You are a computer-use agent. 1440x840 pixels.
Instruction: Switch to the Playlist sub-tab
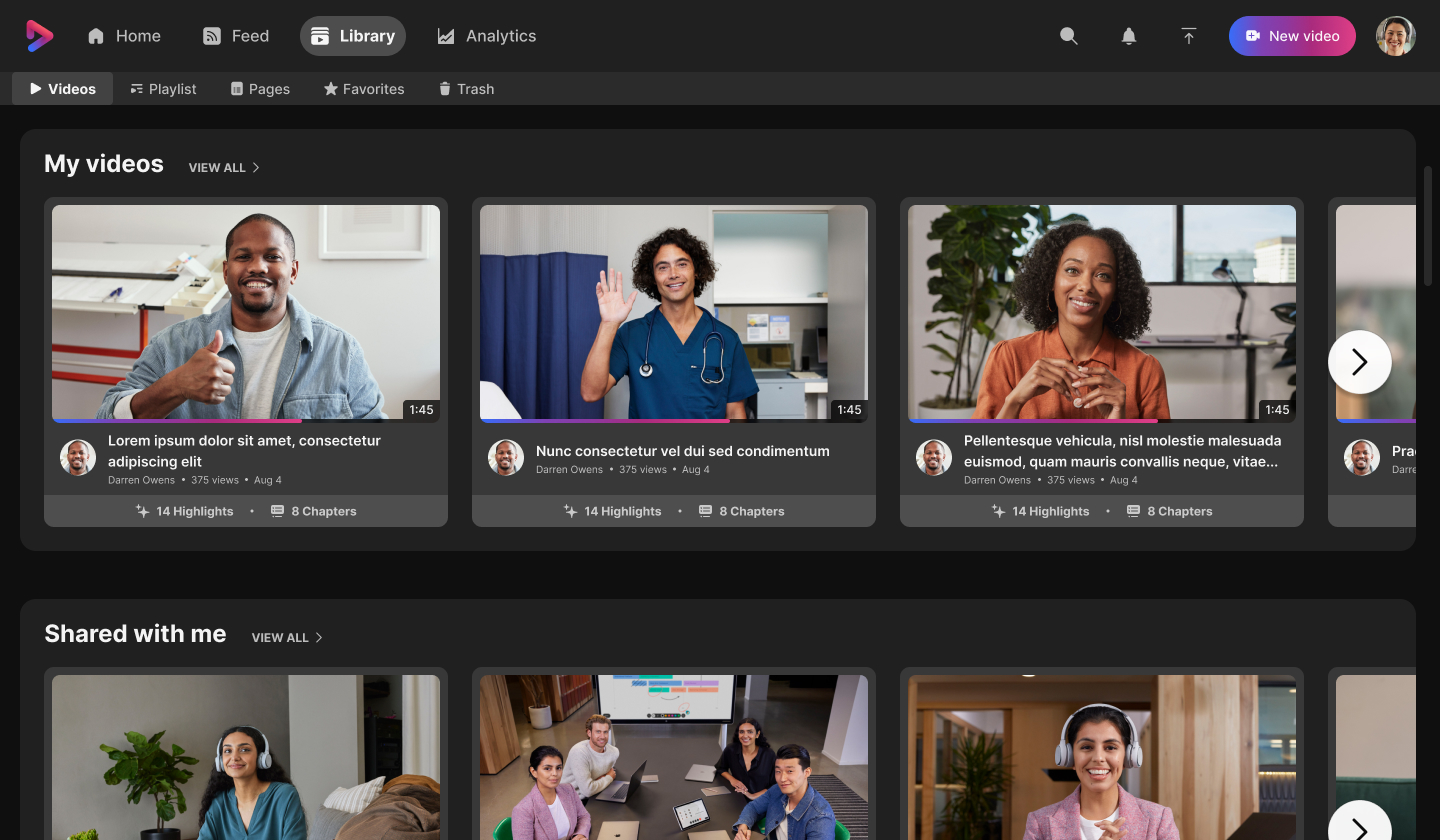(163, 89)
